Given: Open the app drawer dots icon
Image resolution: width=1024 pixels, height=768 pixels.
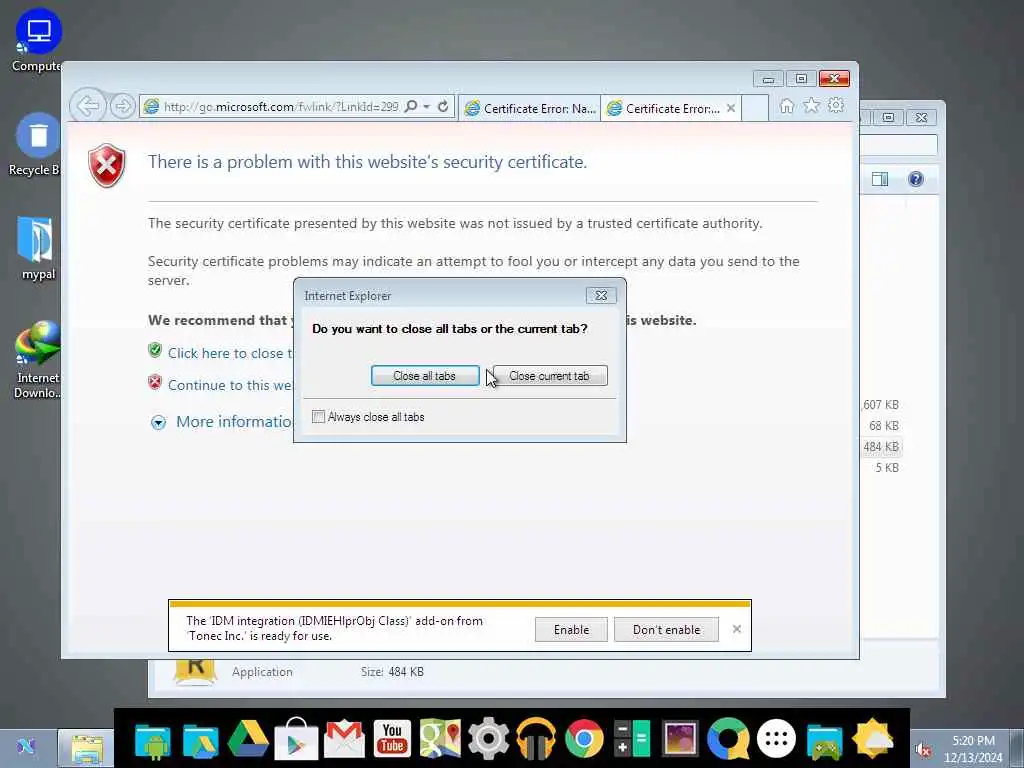Looking at the screenshot, I should (x=776, y=739).
